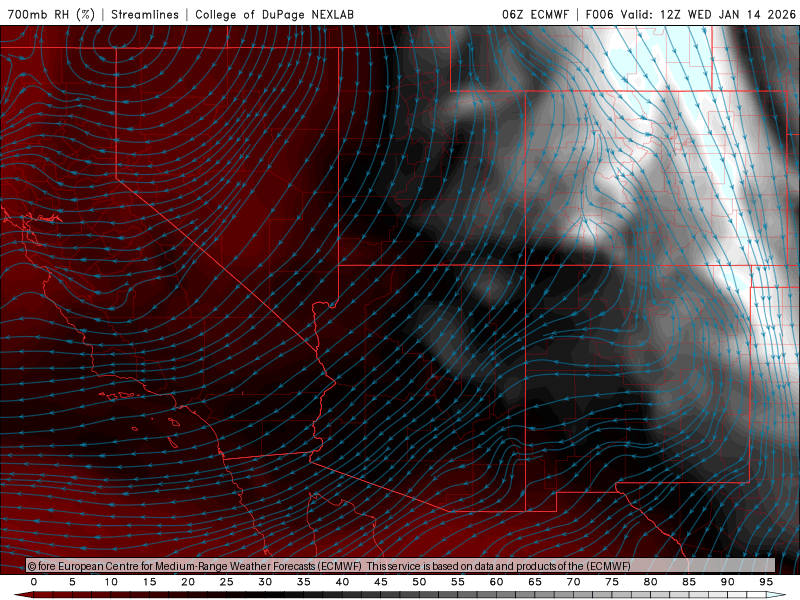Click the '35' color scale label
This screenshot has height=600, width=800.
[x=304, y=582]
